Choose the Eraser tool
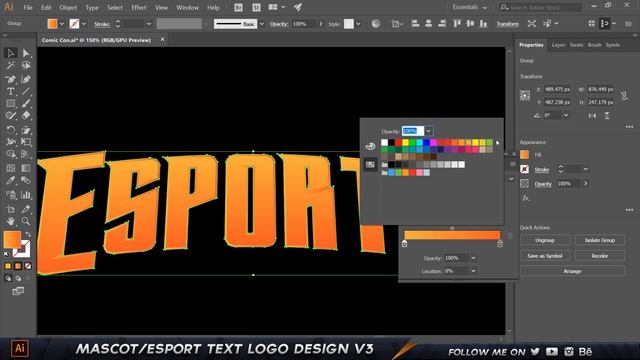Viewport: 640px width, 360px height. (x=26, y=116)
